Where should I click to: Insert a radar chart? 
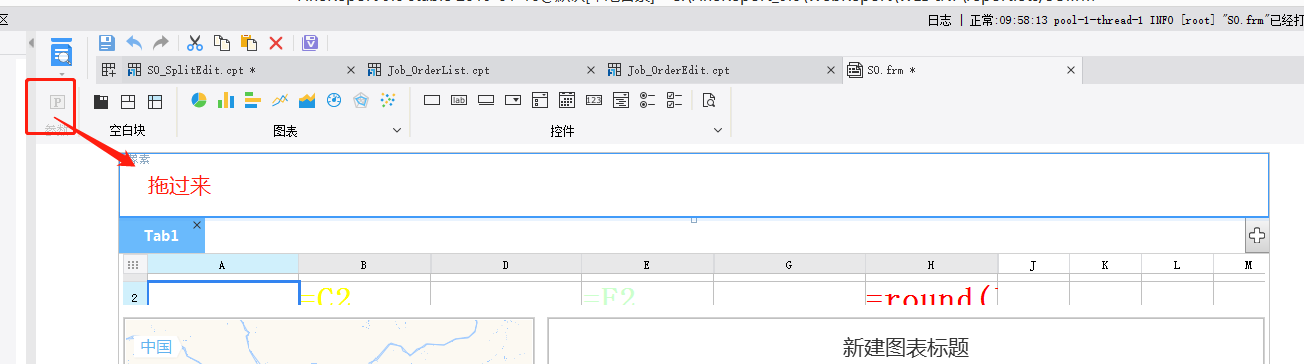click(361, 100)
